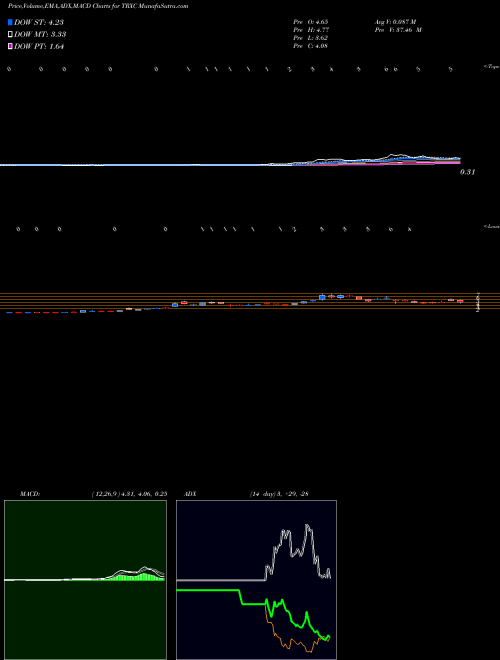Click the 'Avg V: 0.087 M' volume text
This screenshot has width=500, height=660.
click(x=395, y=21)
